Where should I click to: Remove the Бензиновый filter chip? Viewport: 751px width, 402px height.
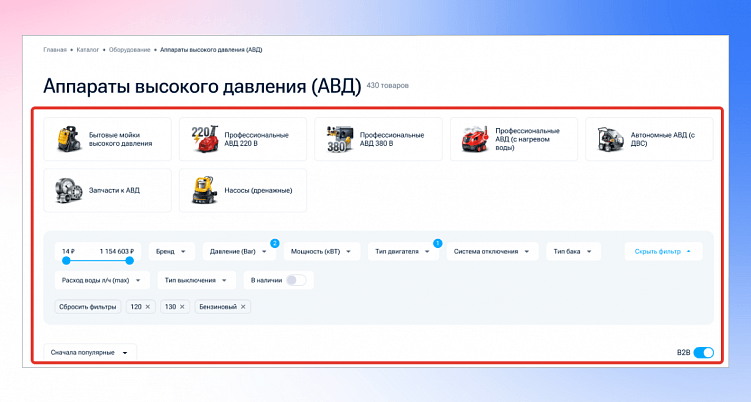(x=243, y=307)
